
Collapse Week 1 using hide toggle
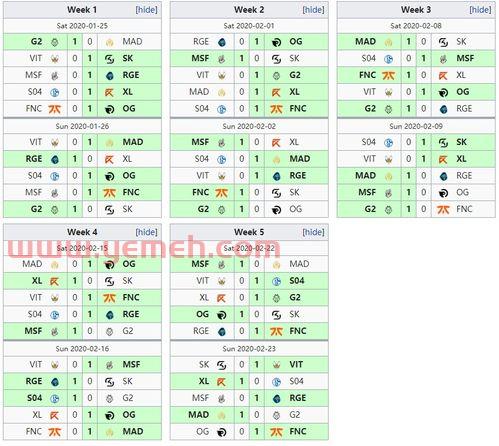pyautogui.click(x=146, y=10)
